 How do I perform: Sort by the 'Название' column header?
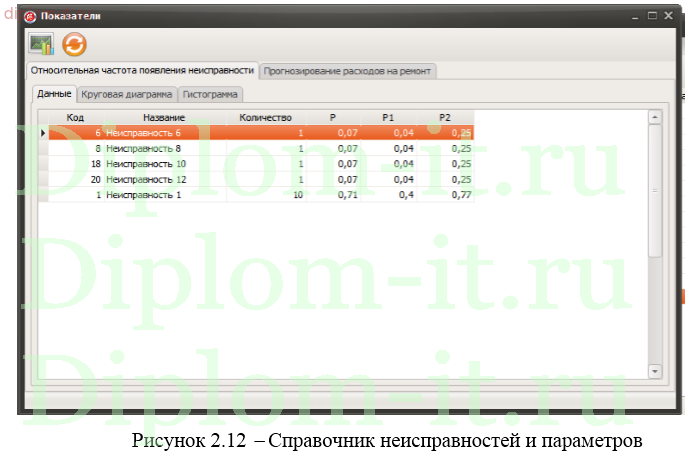164,117
